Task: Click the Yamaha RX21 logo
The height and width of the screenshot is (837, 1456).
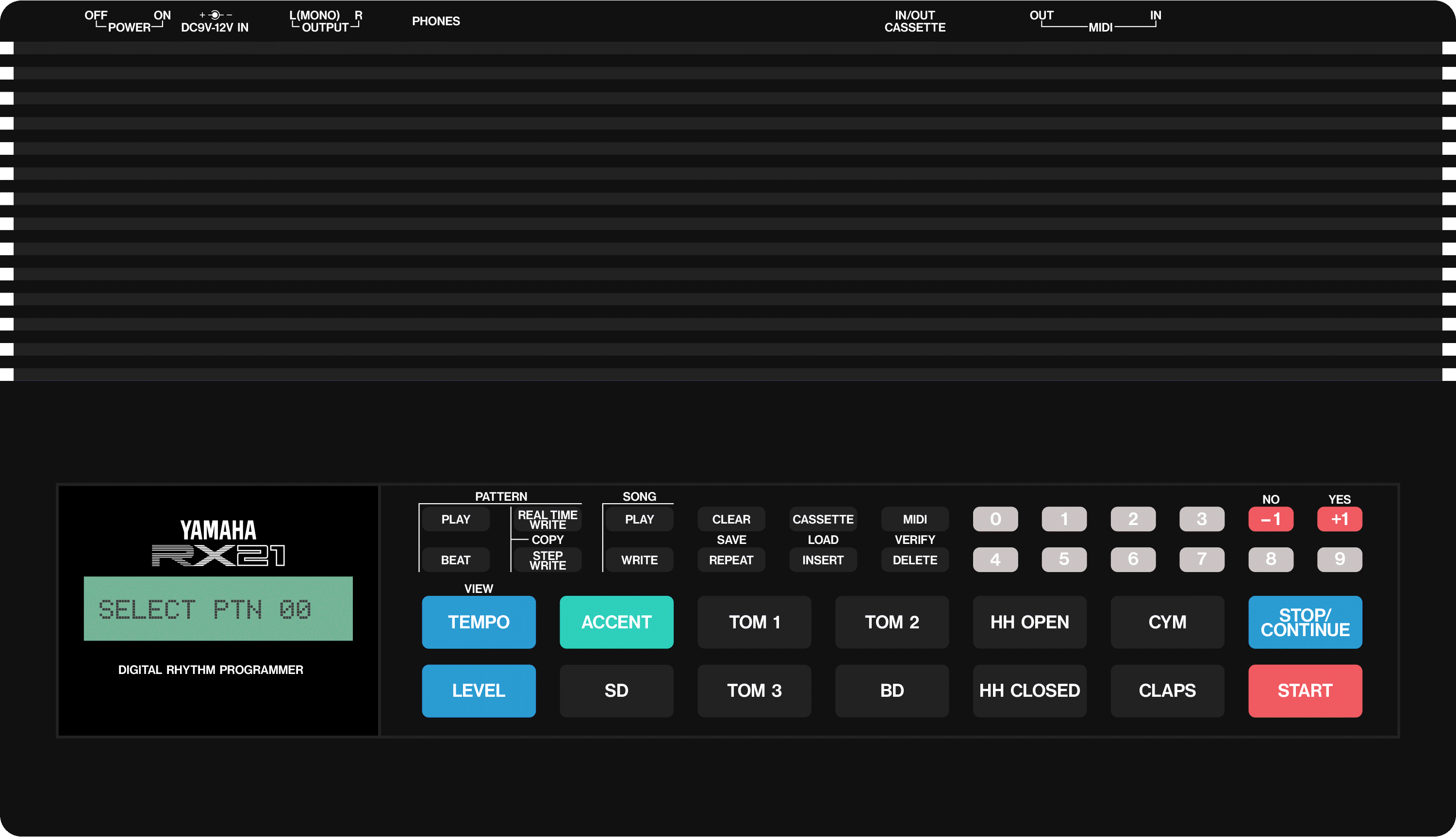Action: 218,543
